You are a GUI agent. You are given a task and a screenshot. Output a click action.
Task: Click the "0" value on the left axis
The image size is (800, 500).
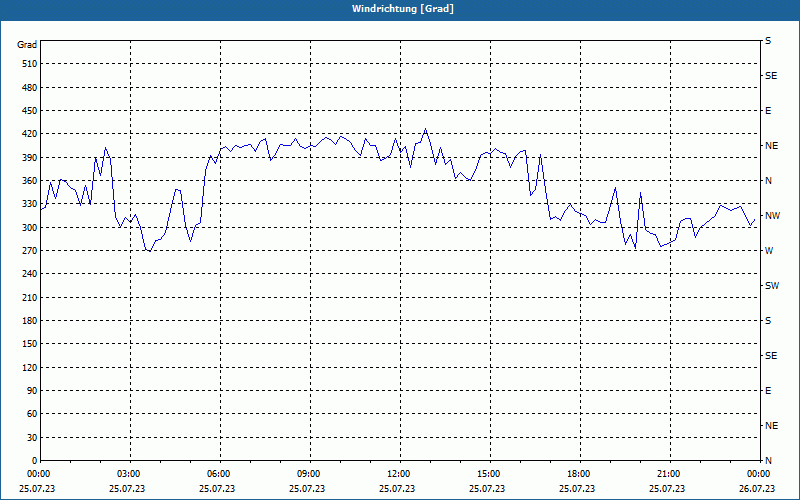coord(35,461)
